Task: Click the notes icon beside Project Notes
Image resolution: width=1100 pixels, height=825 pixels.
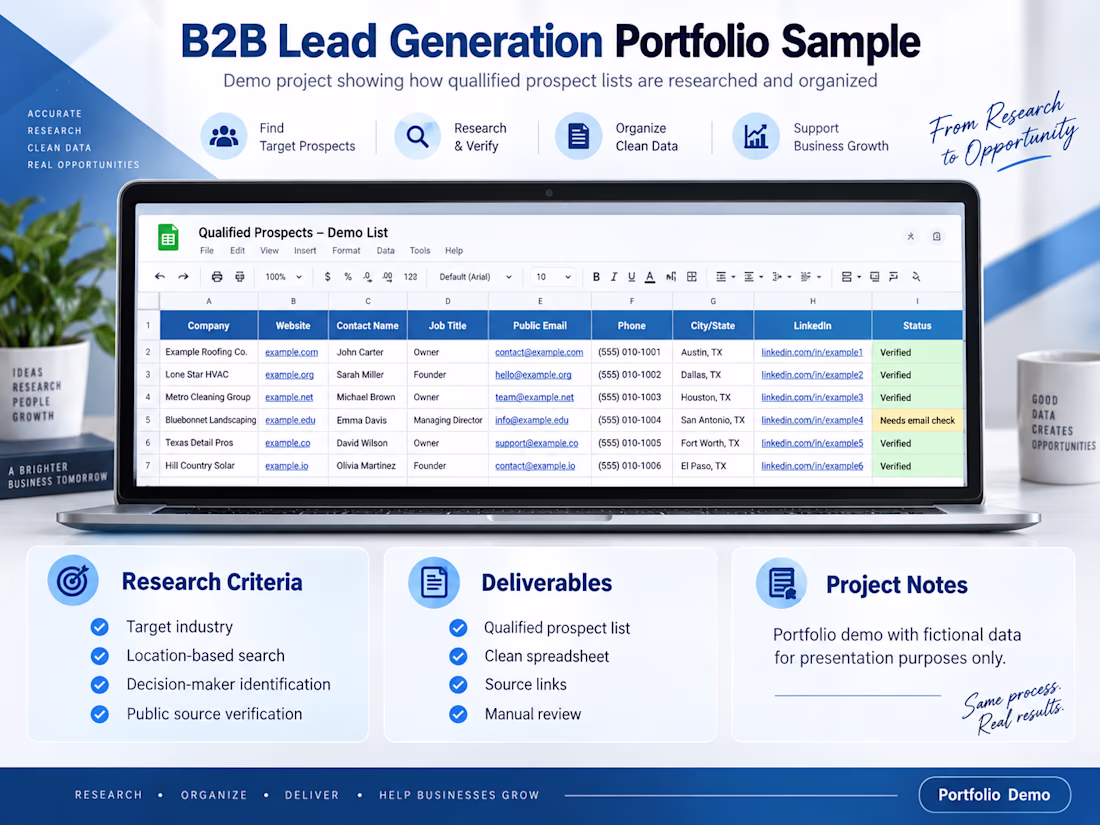Action: point(782,583)
